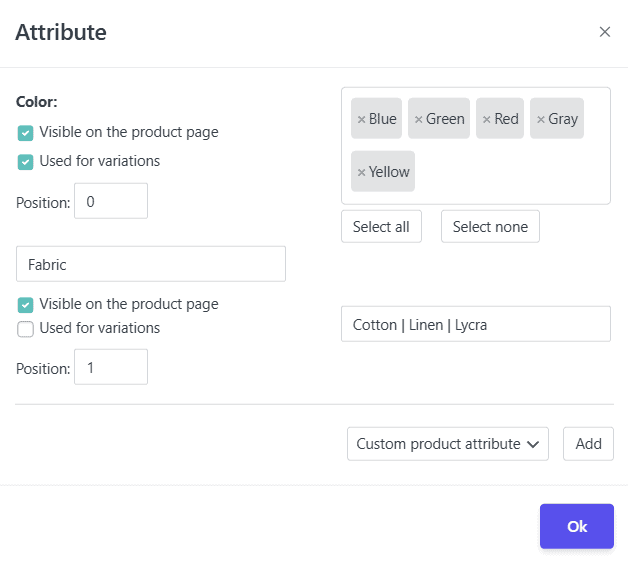The image size is (628, 564).
Task: Remove the Green color tag
Action: 418,119
